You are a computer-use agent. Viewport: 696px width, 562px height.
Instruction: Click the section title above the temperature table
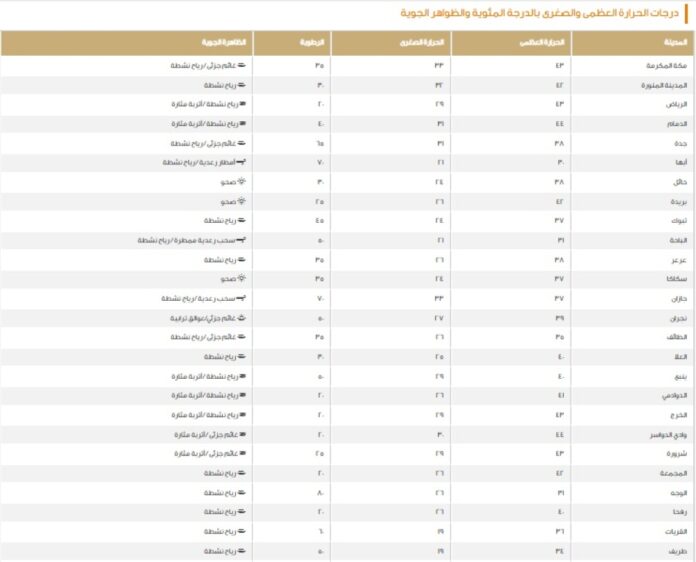[x=539, y=13]
